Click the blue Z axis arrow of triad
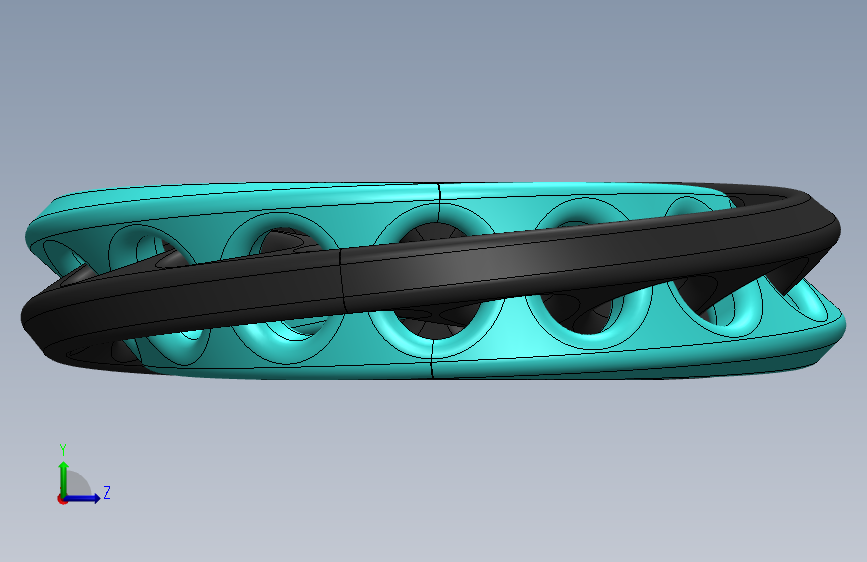The width and height of the screenshot is (867, 562). click(83, 498)
